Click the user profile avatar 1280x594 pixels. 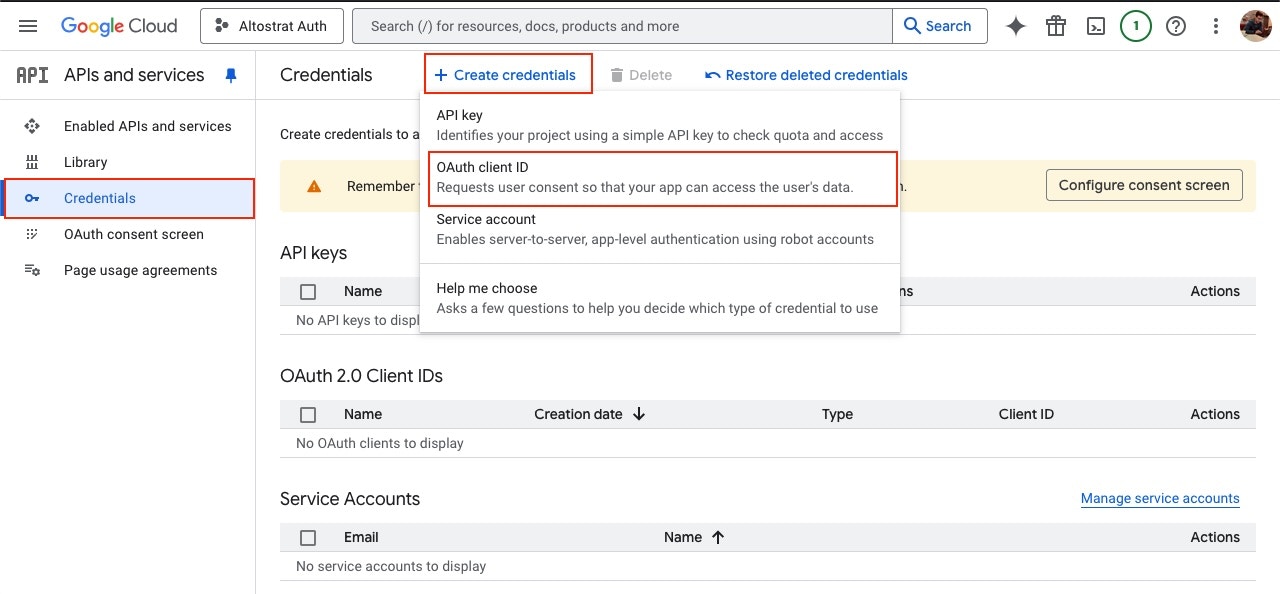pos(1256,26)
